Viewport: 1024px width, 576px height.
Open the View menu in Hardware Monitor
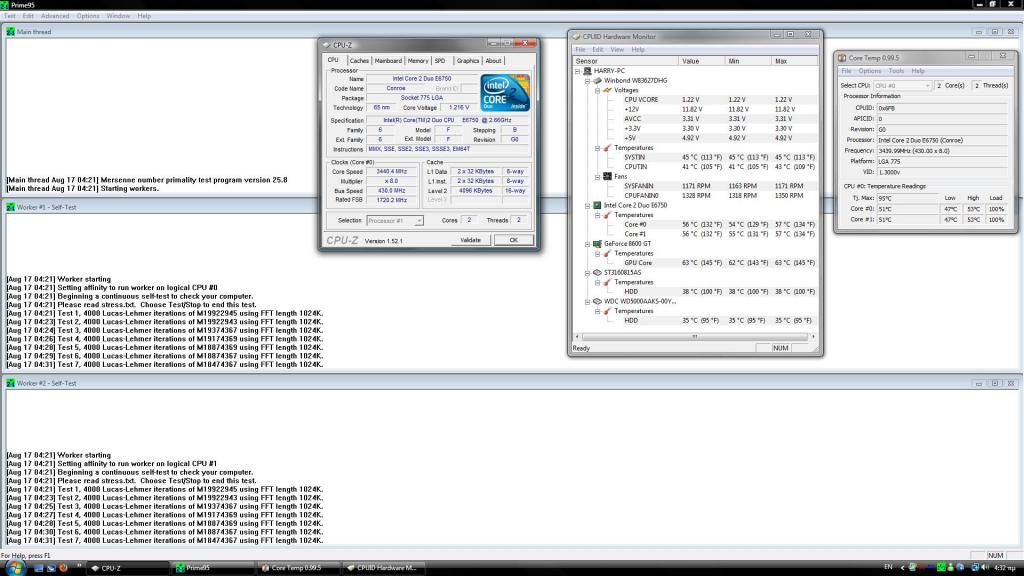(617, 49)
